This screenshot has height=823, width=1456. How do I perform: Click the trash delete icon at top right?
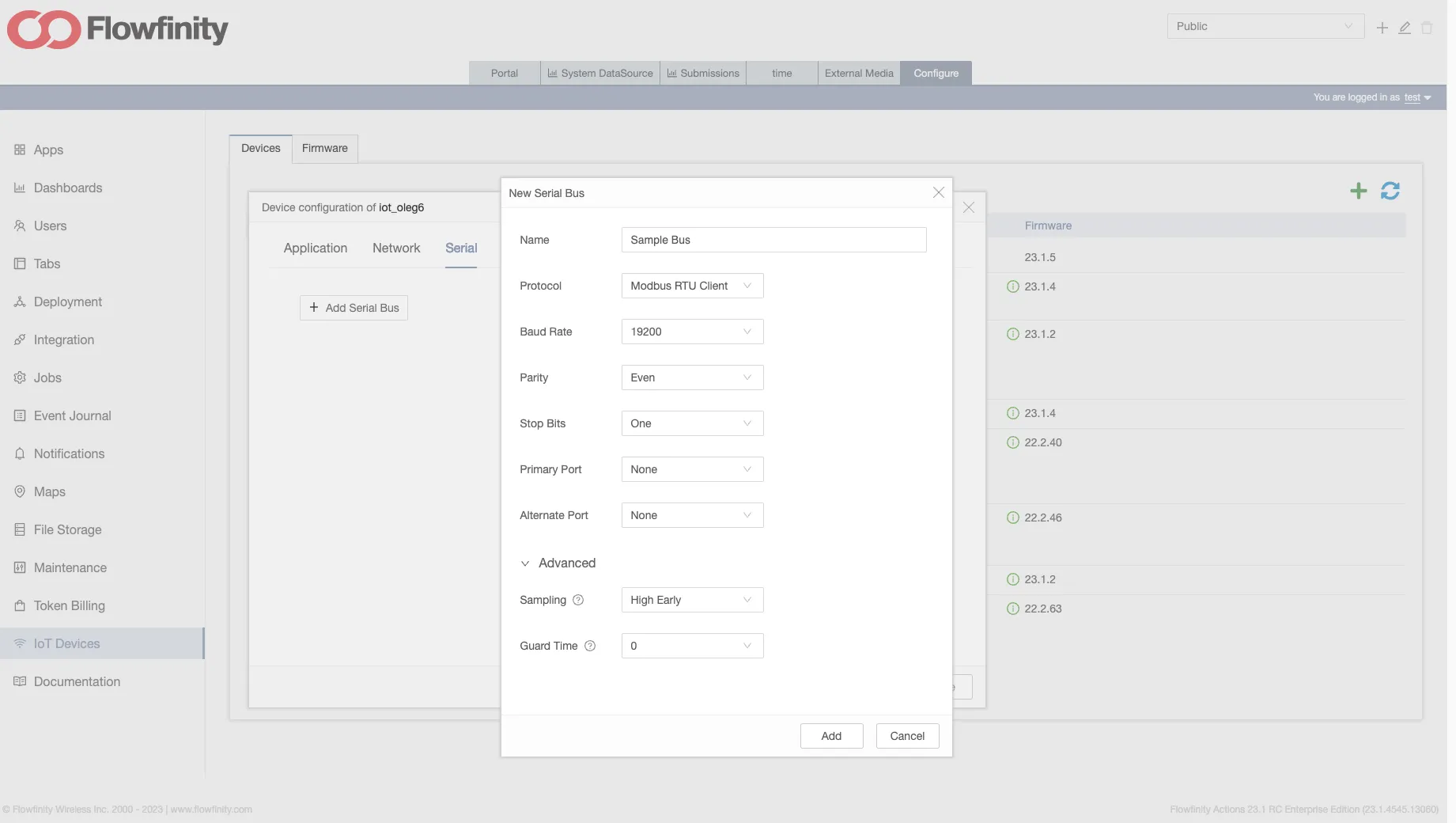[1427, 28]
